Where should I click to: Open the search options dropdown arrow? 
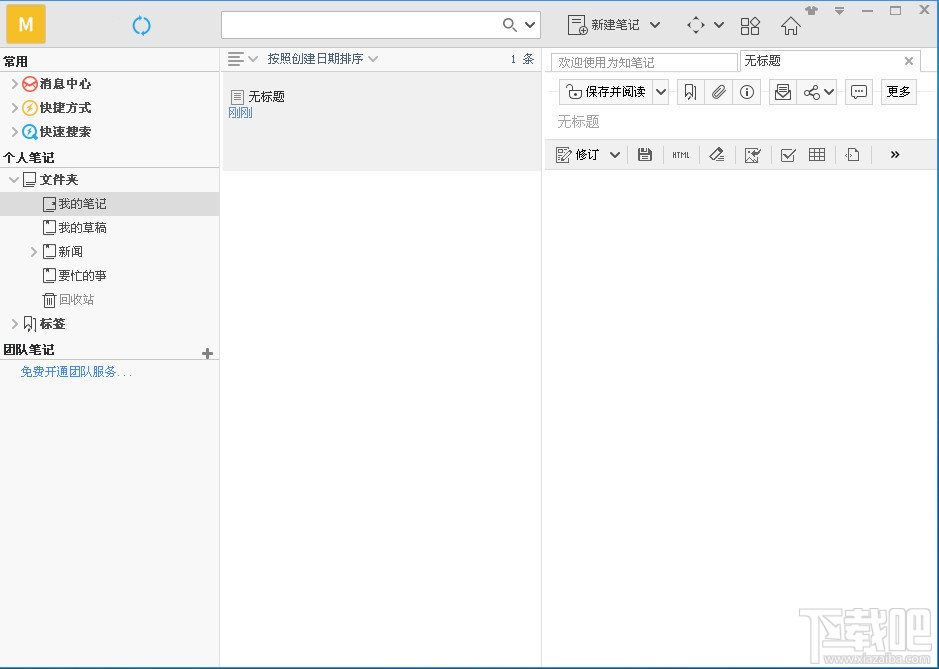530,25
